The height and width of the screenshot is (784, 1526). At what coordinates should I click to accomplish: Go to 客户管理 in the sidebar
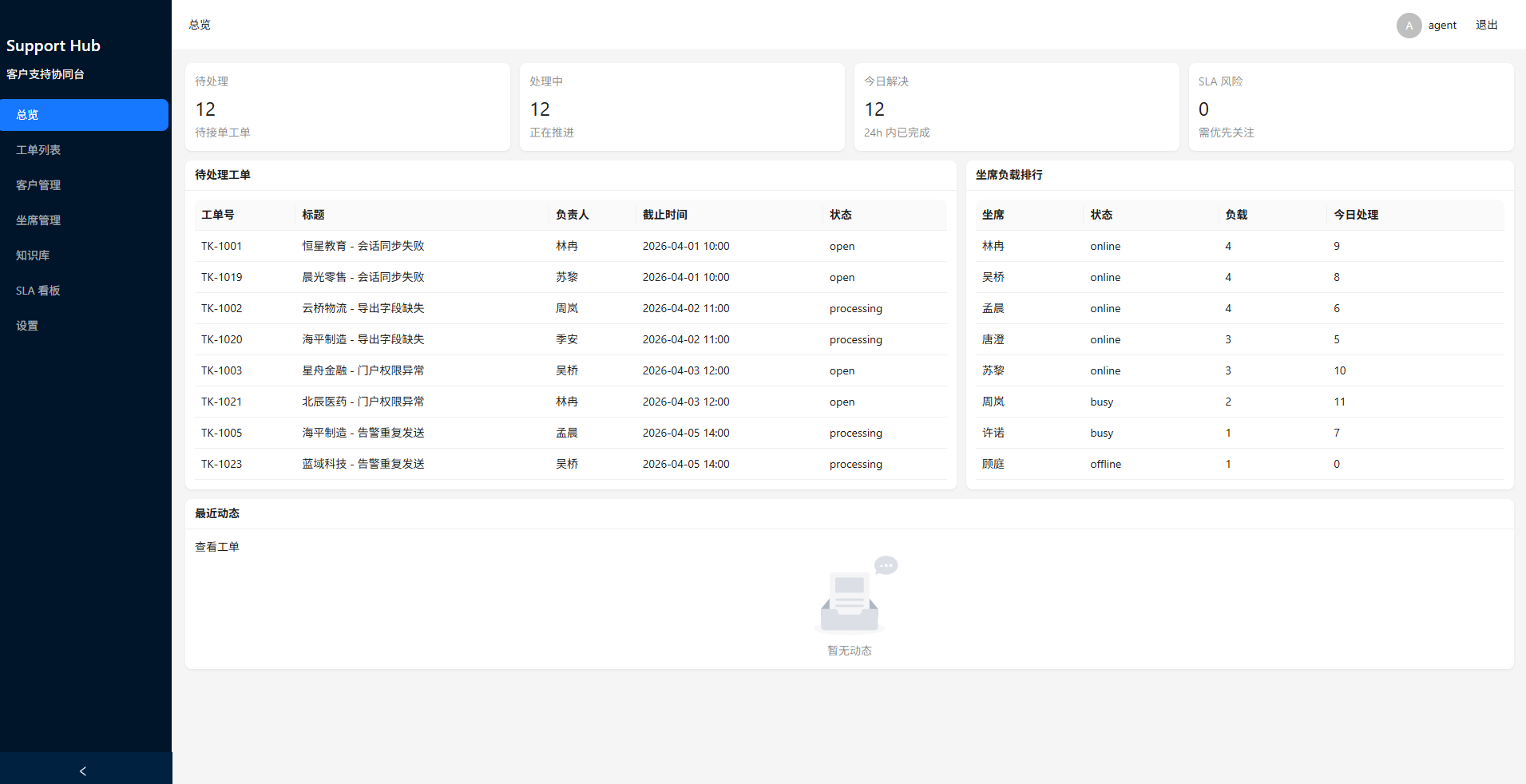(38, 185)
